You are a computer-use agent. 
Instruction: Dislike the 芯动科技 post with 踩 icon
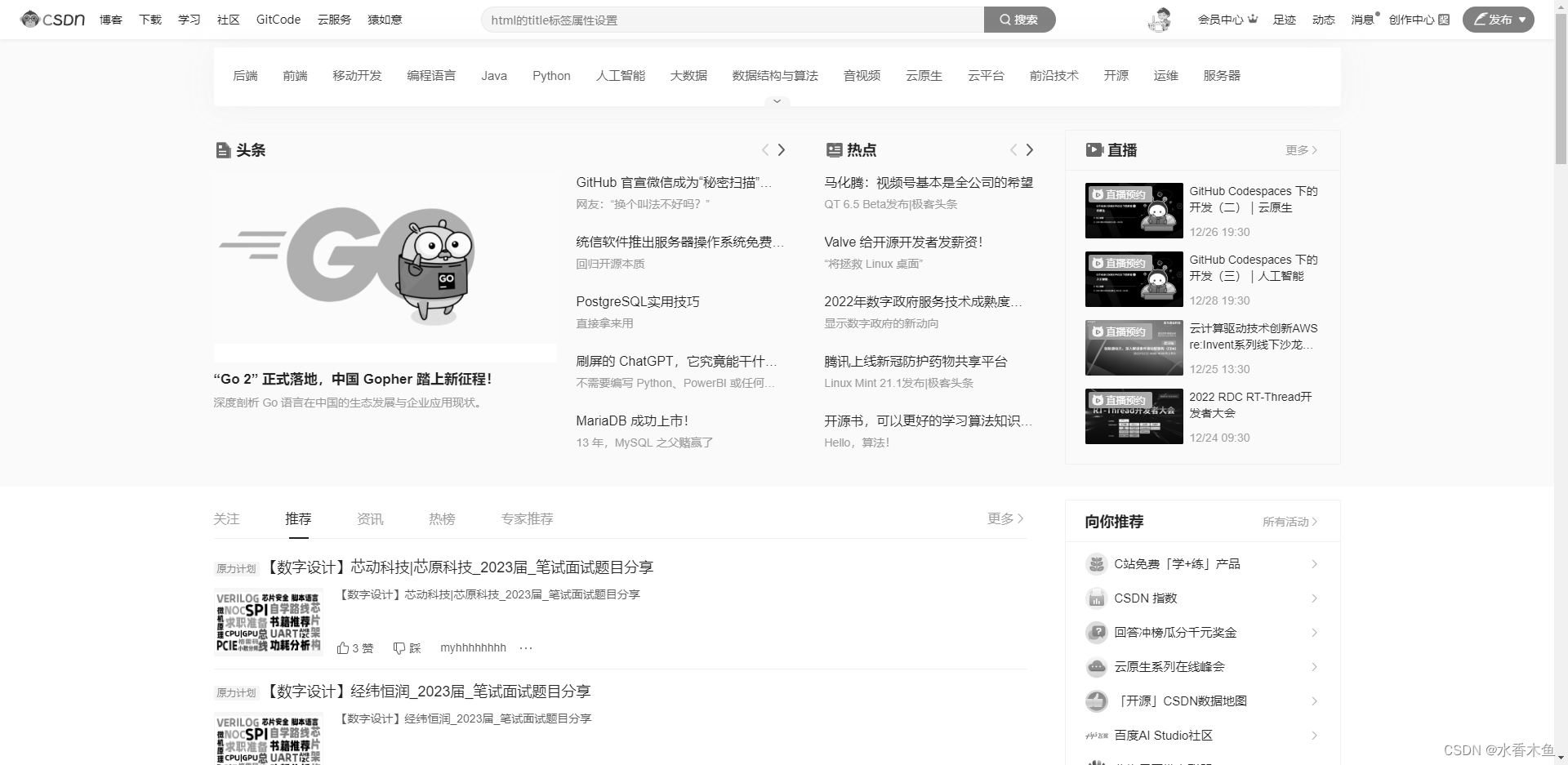point(399,648)
